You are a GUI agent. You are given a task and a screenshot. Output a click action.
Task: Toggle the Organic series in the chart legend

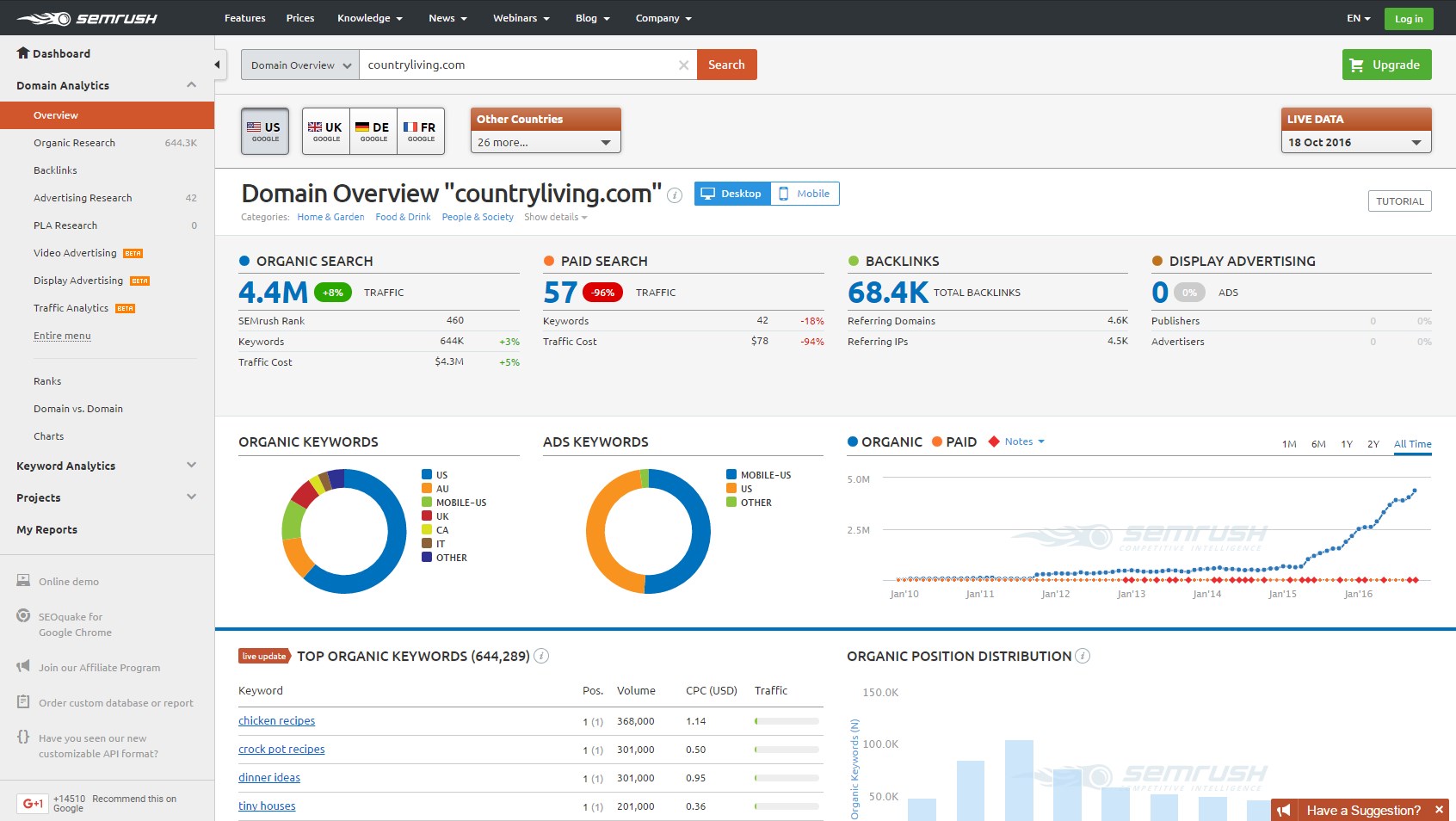[885, 441]
